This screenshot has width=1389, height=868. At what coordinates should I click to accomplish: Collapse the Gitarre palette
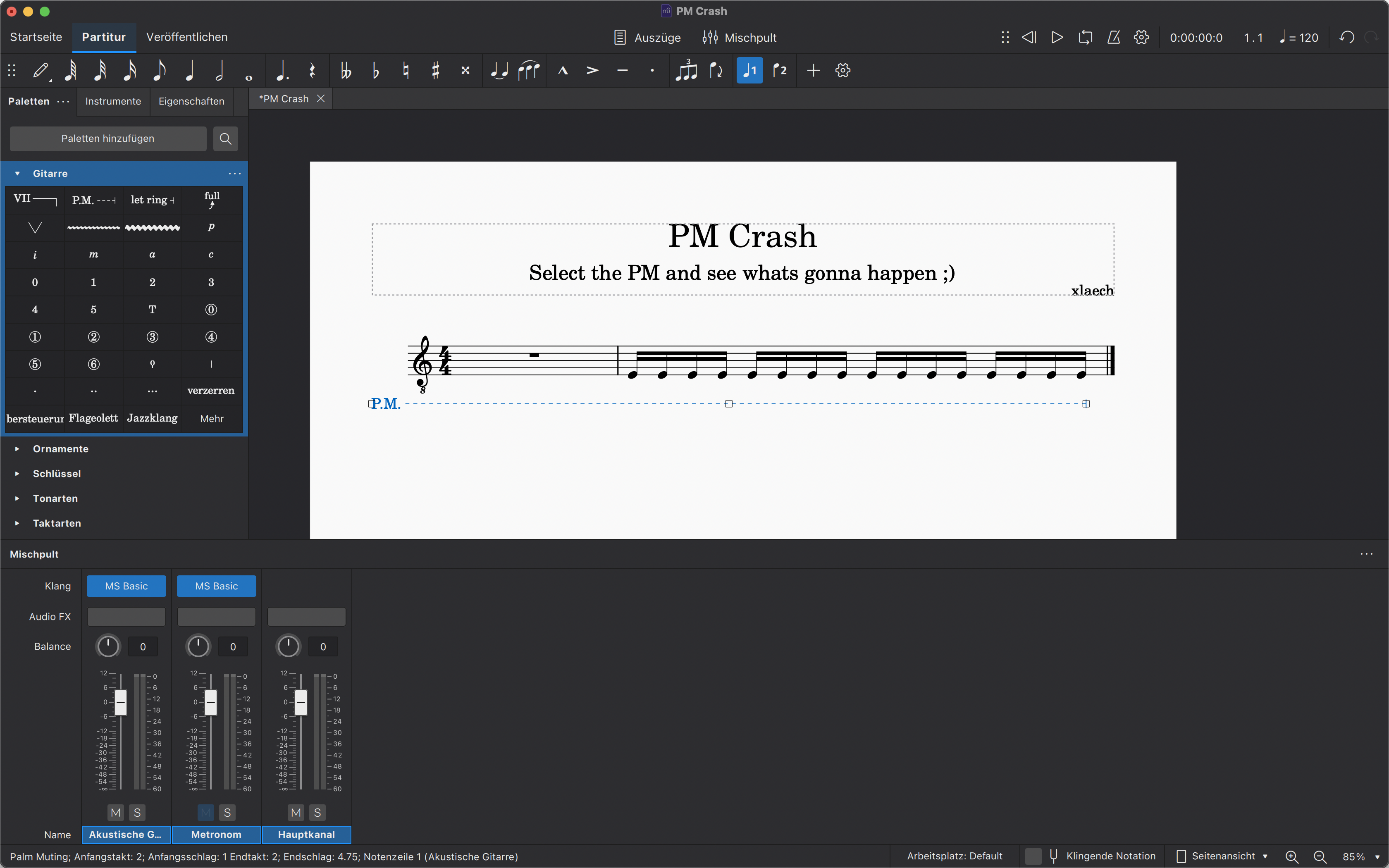tap(17, 173)
